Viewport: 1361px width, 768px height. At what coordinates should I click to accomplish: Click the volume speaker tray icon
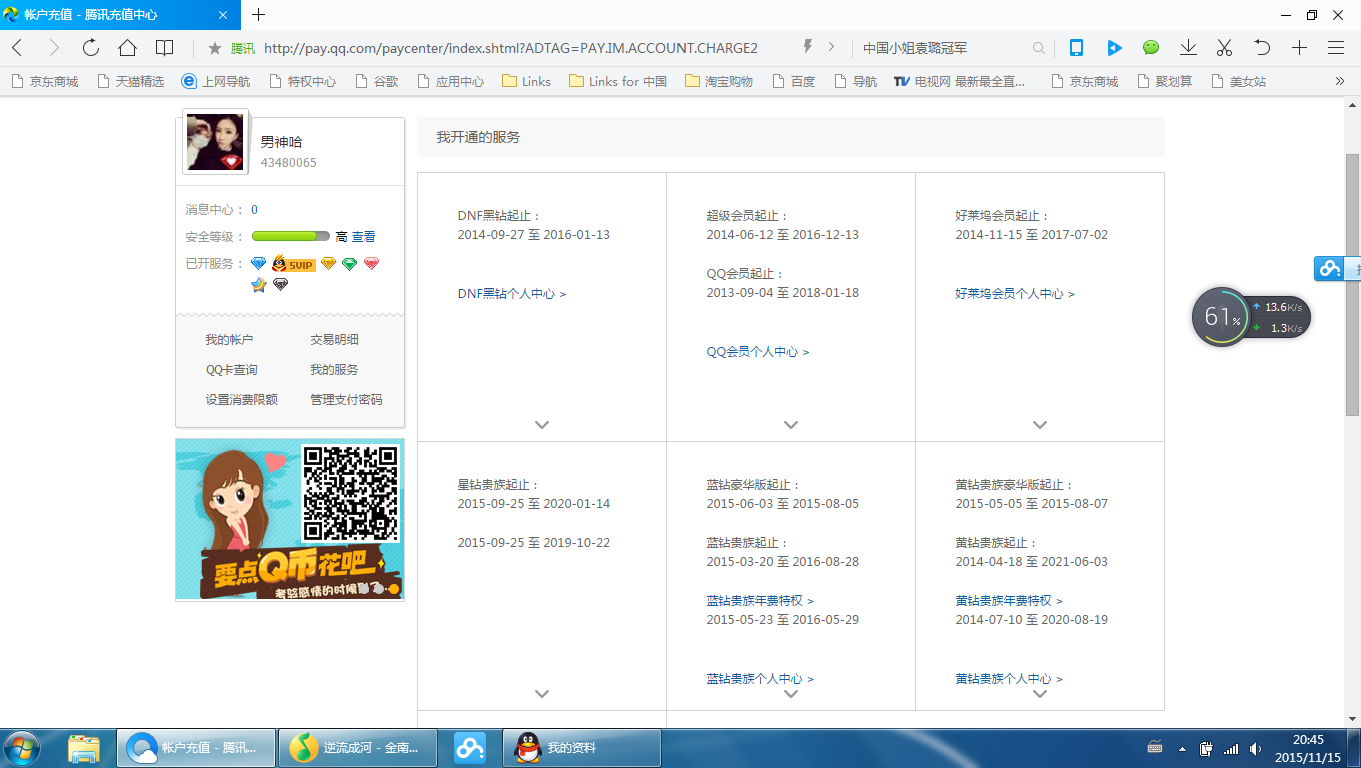1255,748
